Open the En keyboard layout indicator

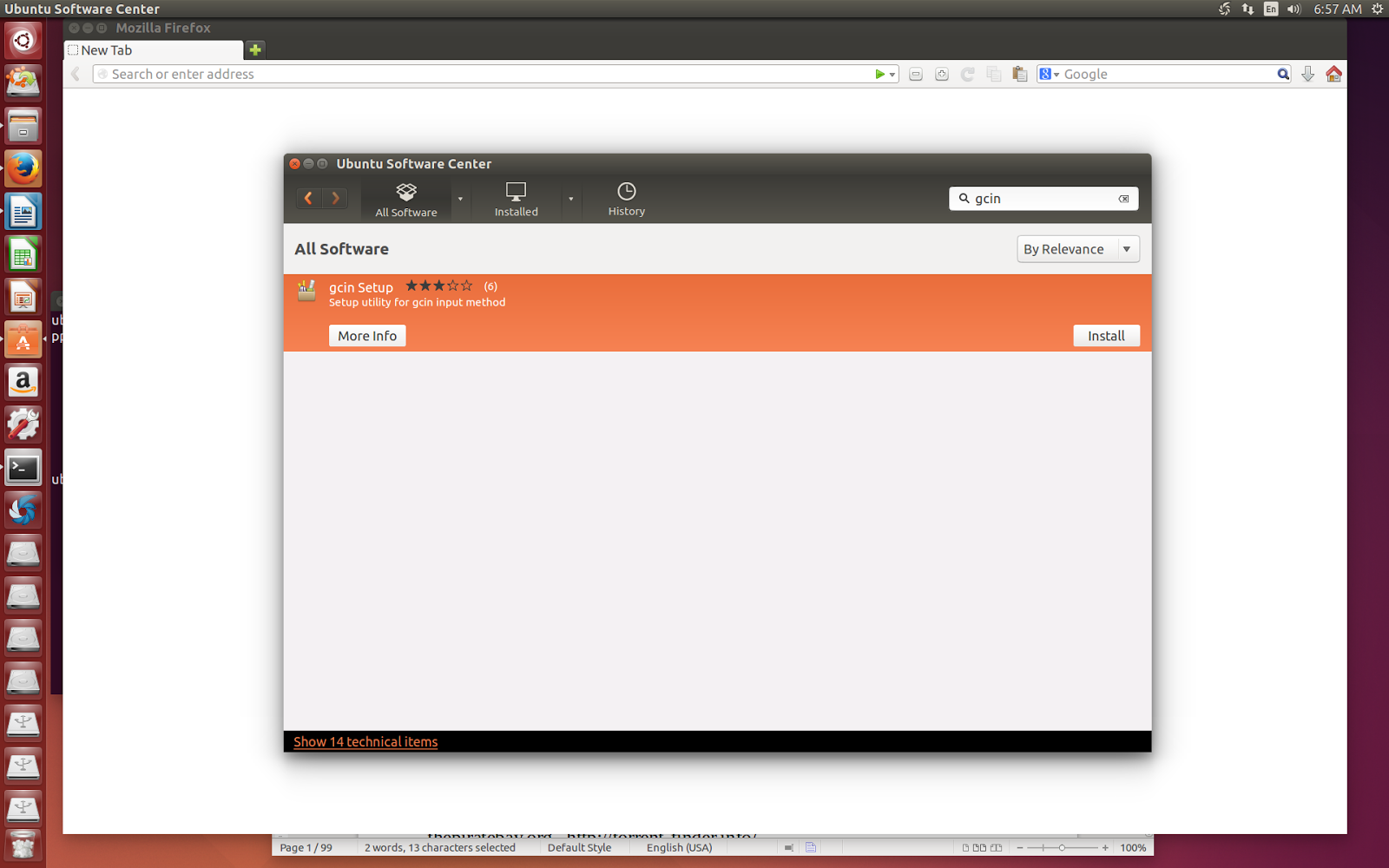1271,9
